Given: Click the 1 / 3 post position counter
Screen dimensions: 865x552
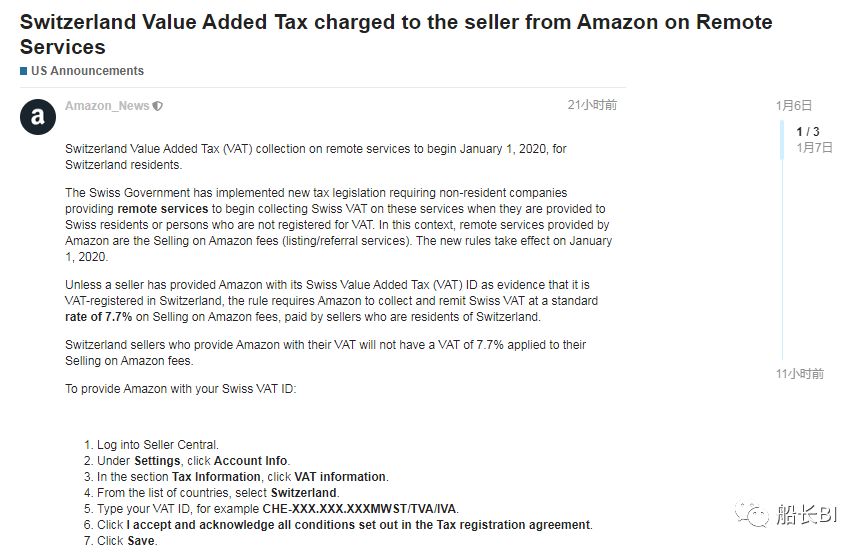Looking at the screenshot, I should point(807,132).
